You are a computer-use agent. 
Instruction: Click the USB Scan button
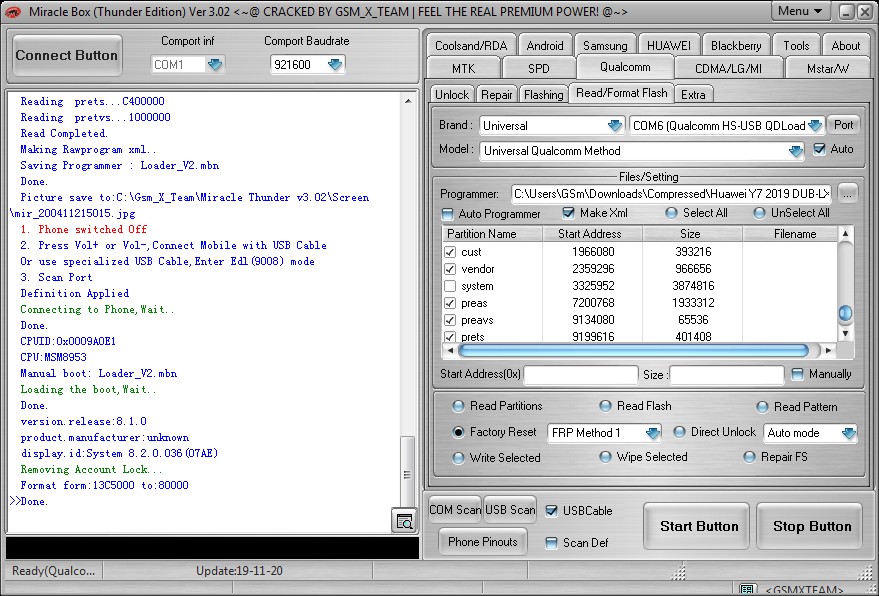pos(510,510)
